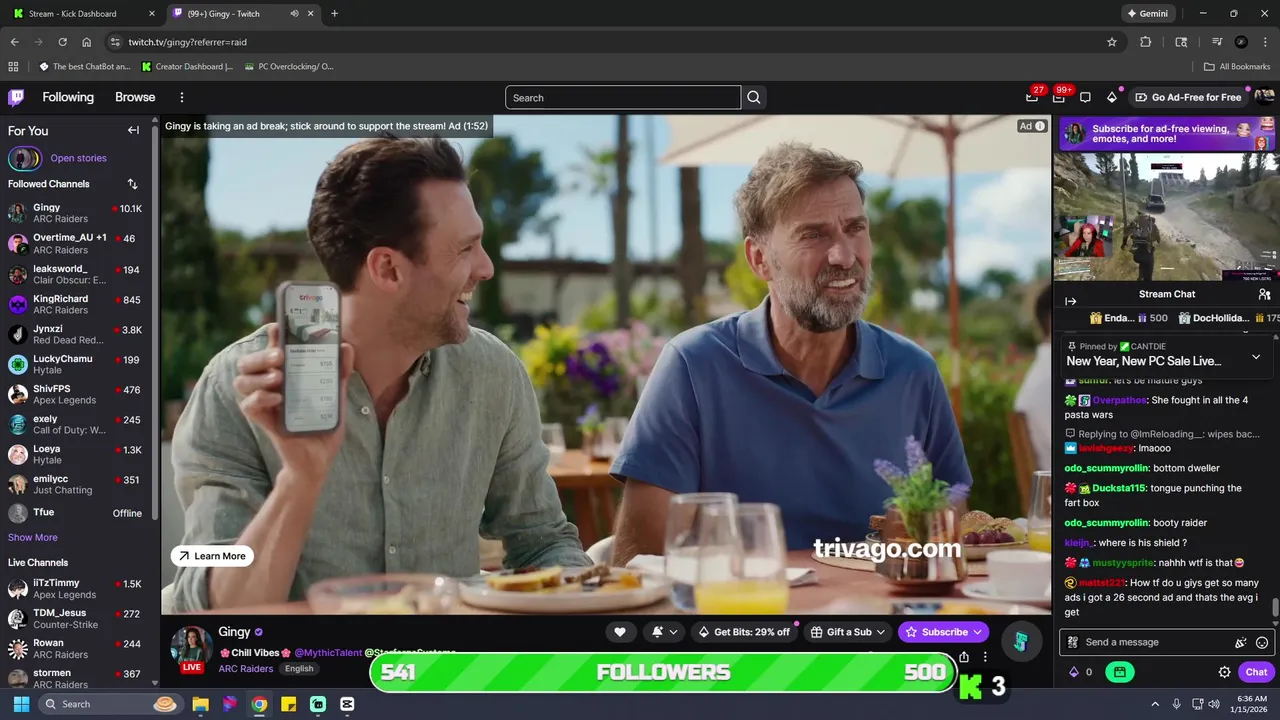
Task: Bookmark this page with the star
Action: click(1111, 42)
